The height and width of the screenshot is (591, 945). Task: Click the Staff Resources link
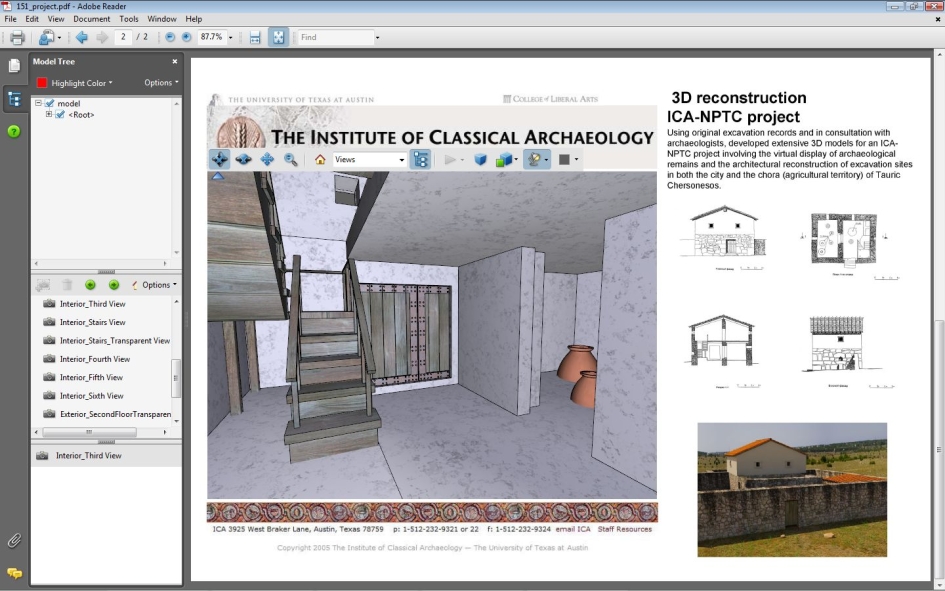[x=624, y=529]
